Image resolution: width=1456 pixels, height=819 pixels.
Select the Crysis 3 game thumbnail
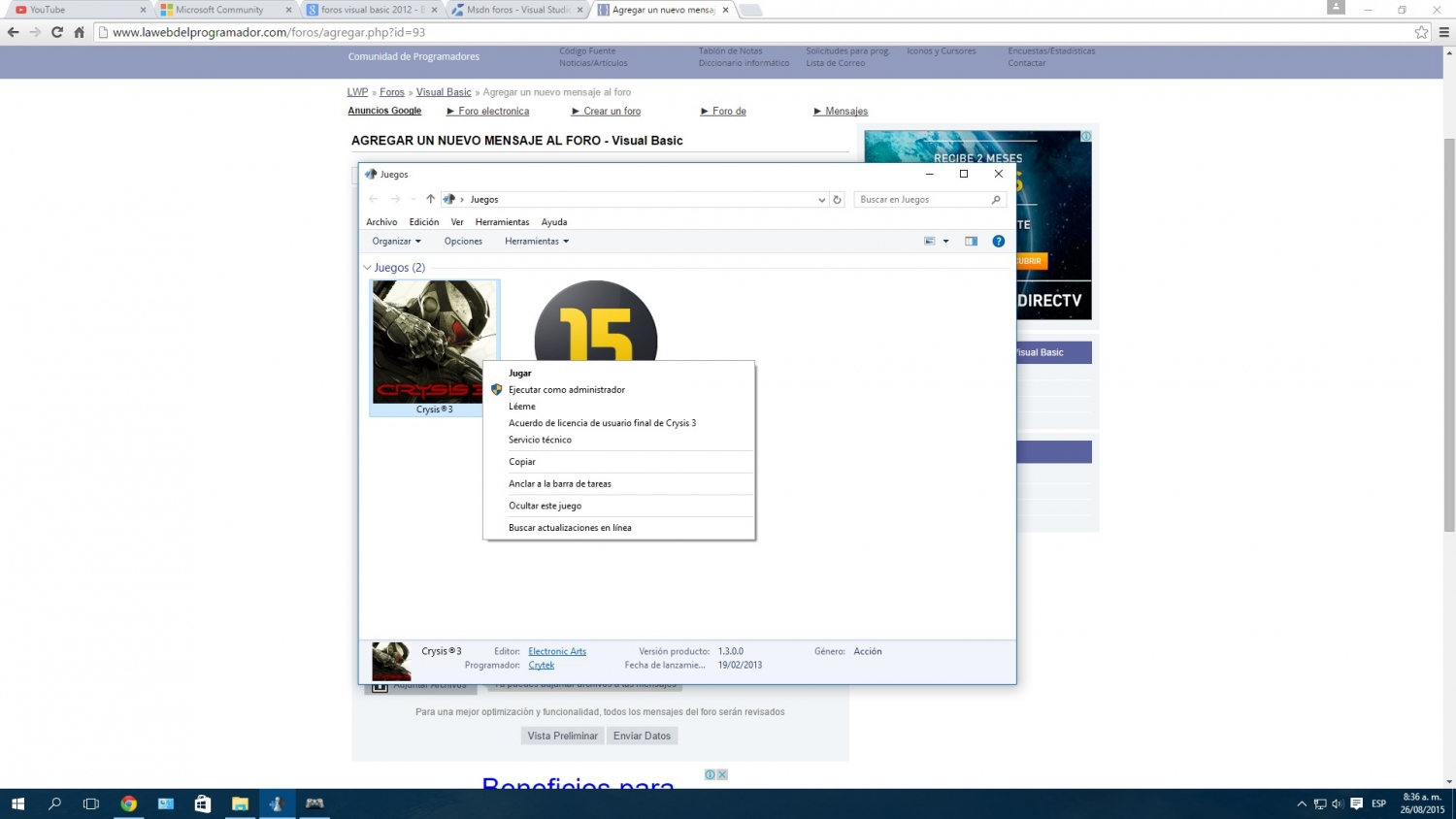tap(434, 347)
